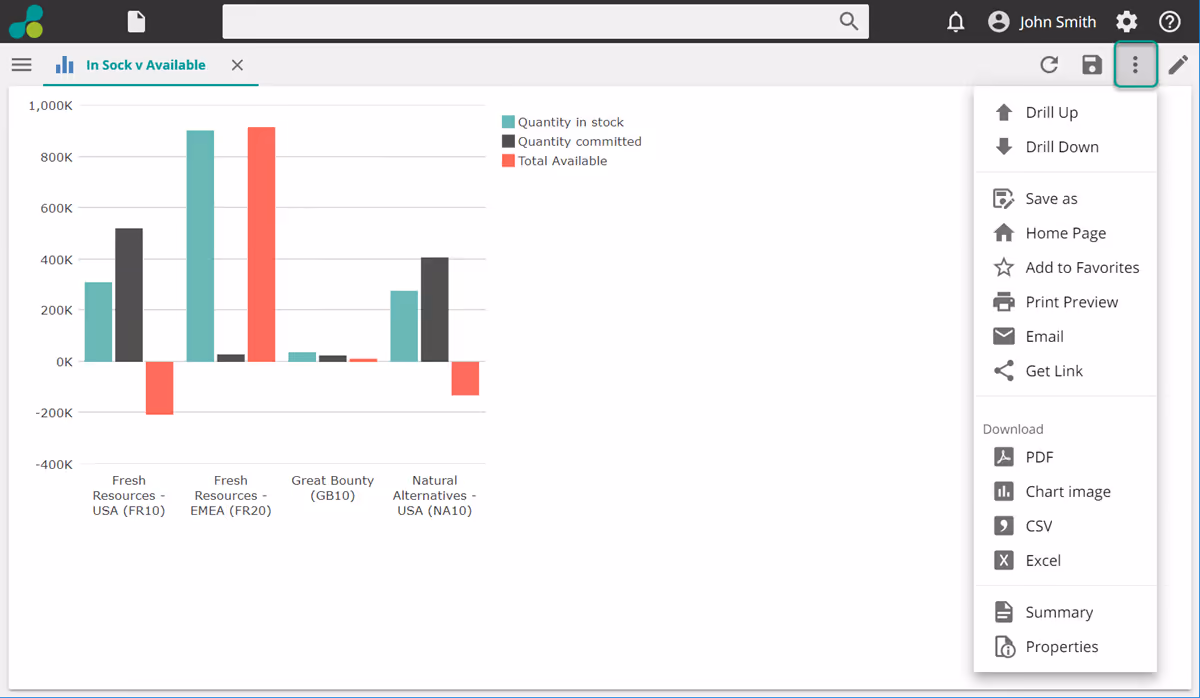Open John Smith user account menu
1200x698 pixels.
tap(1042, 22)
